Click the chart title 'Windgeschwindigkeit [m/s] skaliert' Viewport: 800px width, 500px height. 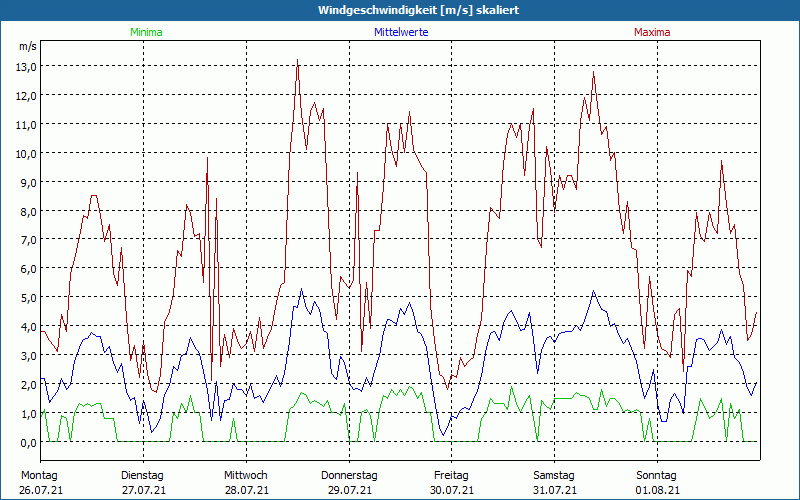418,10
